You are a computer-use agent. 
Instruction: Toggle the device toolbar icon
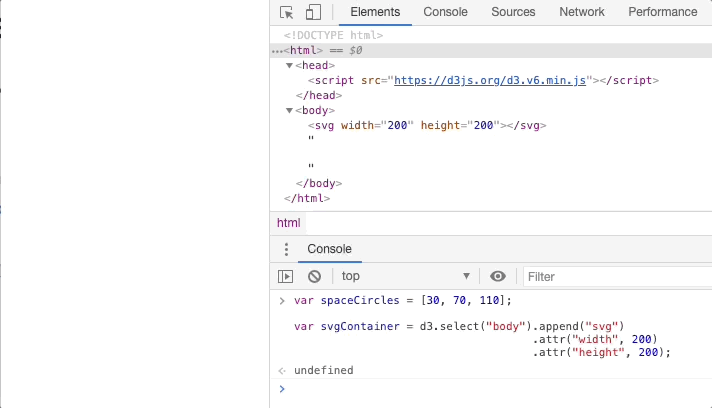(x=313, y=12)
